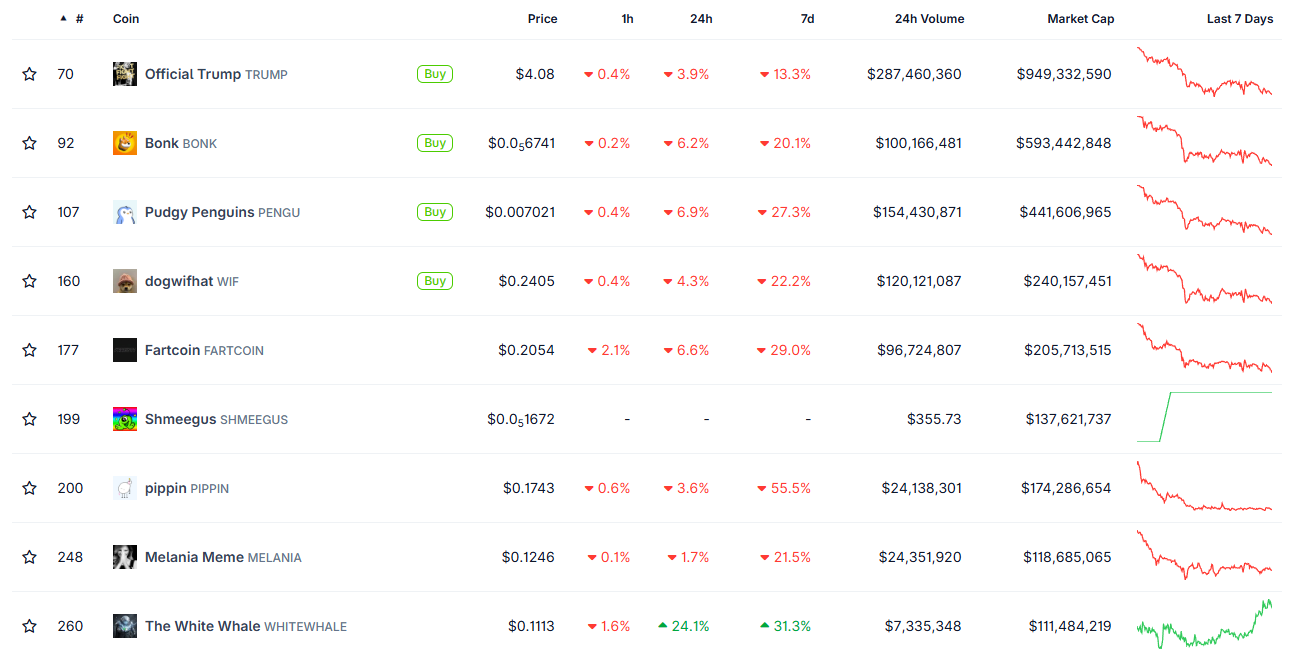Image resolution: width=1293 pixels, height=655 pixels.
Task: Star Melania Meme to add to watchlist
Action: [x=30, y=557]
